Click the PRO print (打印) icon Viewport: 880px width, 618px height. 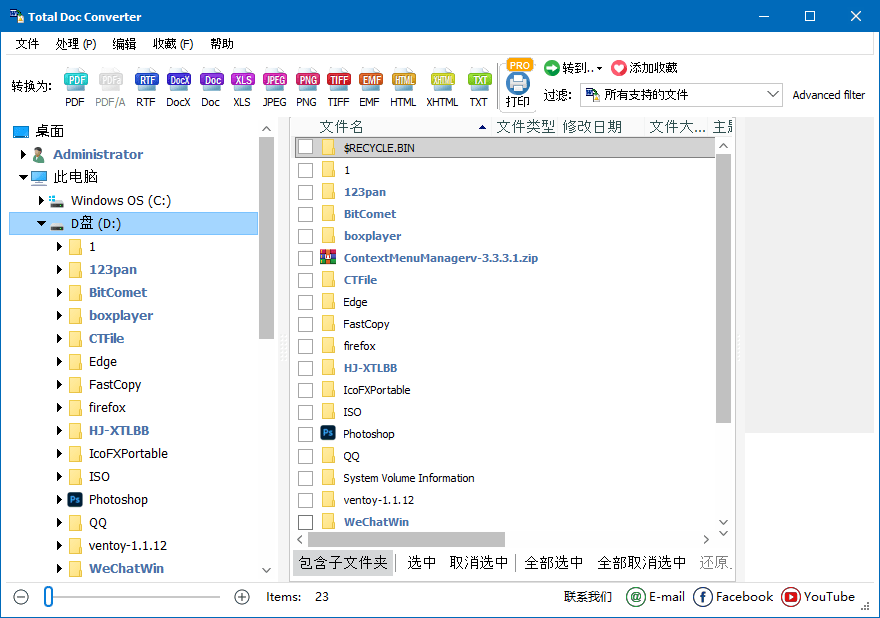pos(518,83)
